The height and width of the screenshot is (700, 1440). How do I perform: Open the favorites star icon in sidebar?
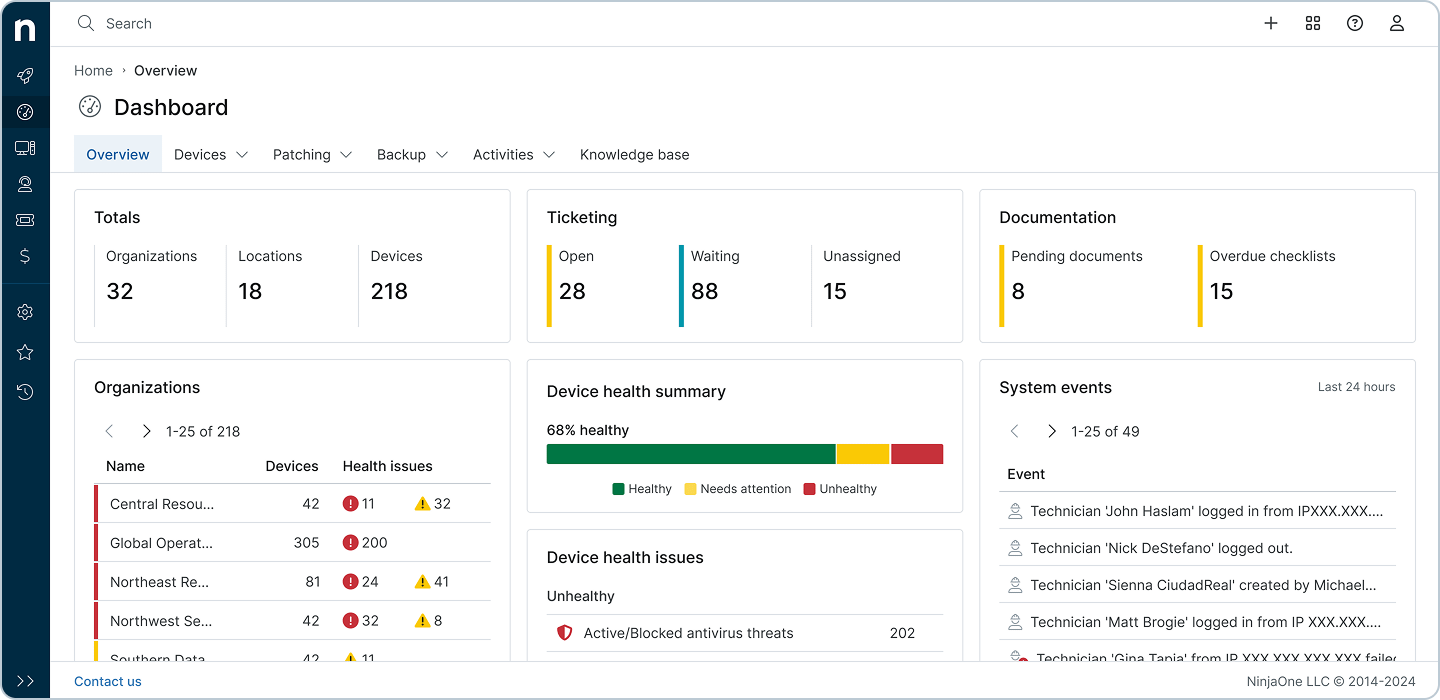pos(25,352)
